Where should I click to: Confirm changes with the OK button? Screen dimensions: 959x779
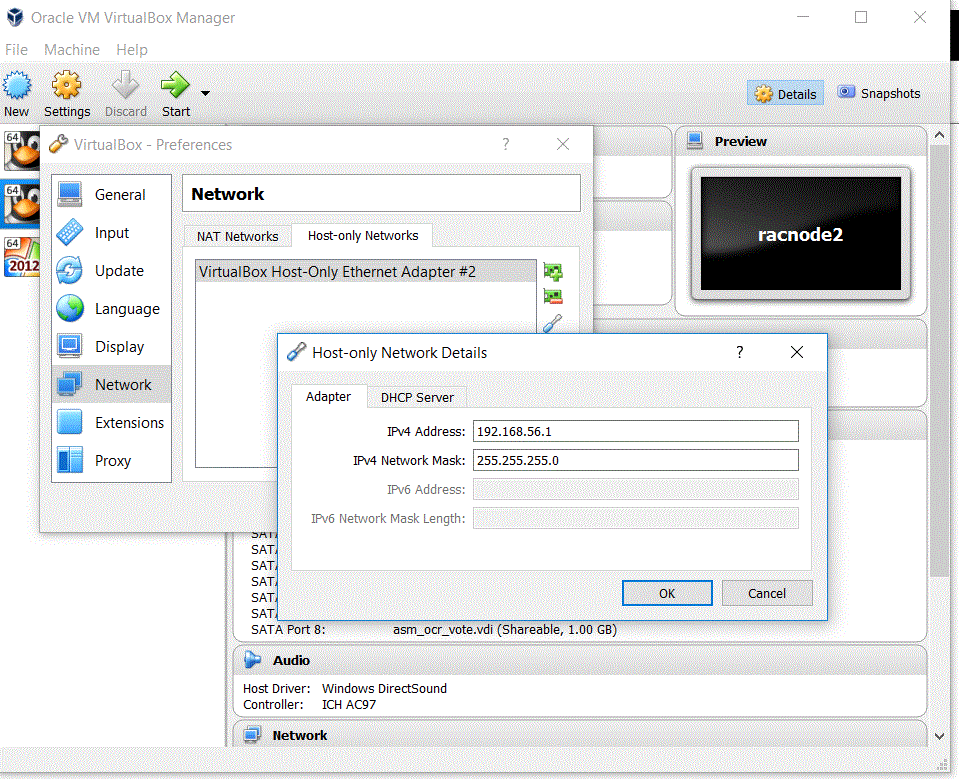[666, 593]
